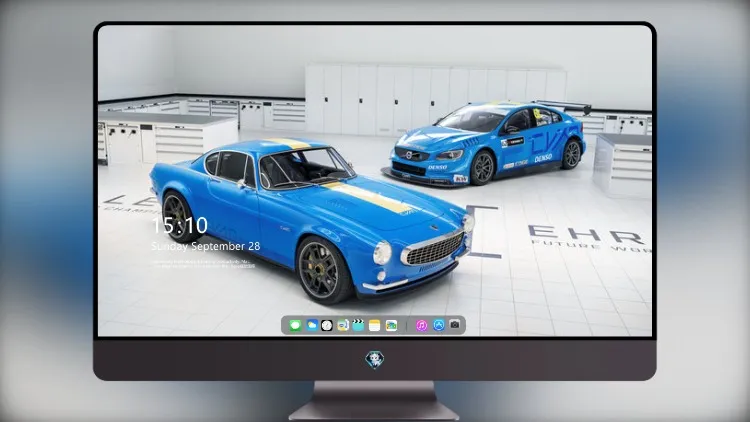The width and height of the screenshot is (750, 422).
Task: Open the yellow Notes app in the dock
Action: pos(375,325)
